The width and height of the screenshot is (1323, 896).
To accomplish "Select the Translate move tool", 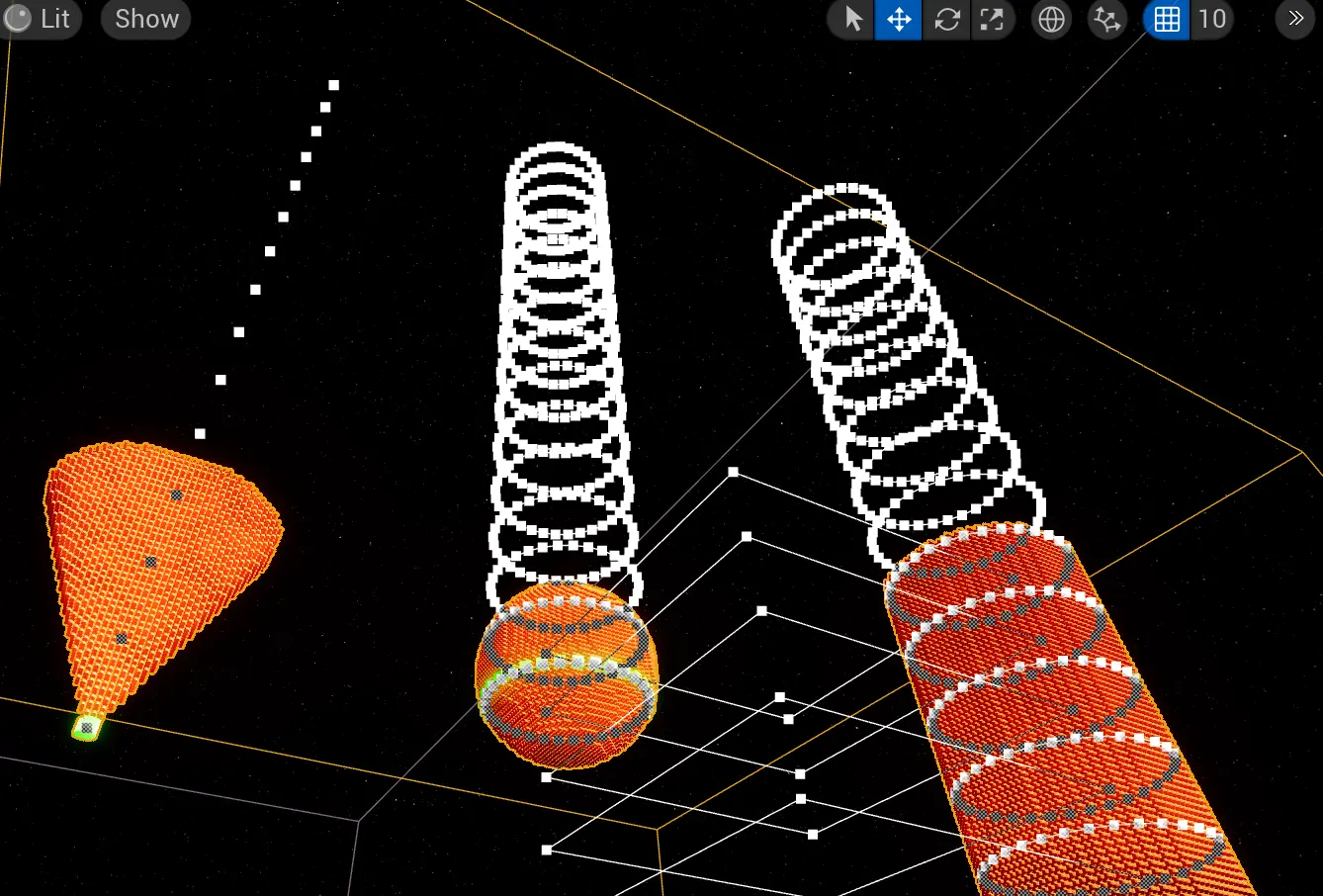I will [x=899, y=20].
